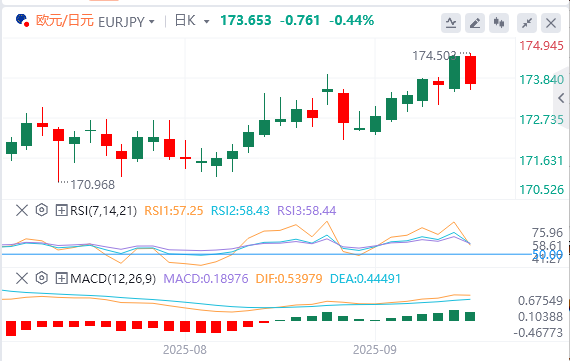Open the 日K timeframe dropdown
Screen dimensions: 570x361
click(192, 21)
